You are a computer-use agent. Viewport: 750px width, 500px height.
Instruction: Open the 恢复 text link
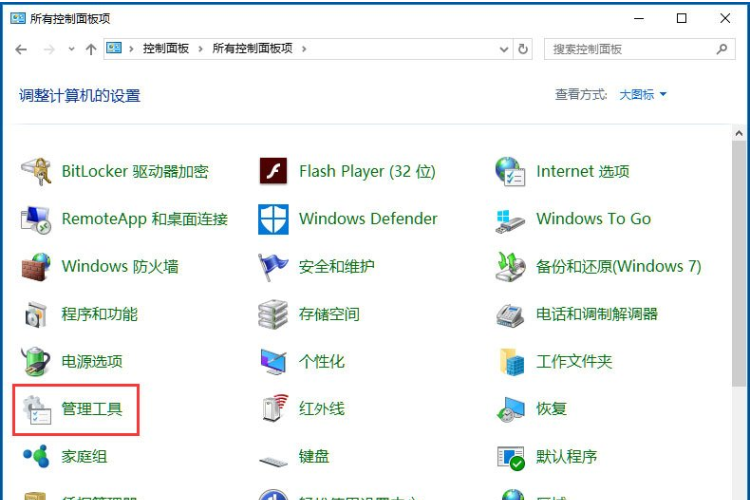click(551, 409)
